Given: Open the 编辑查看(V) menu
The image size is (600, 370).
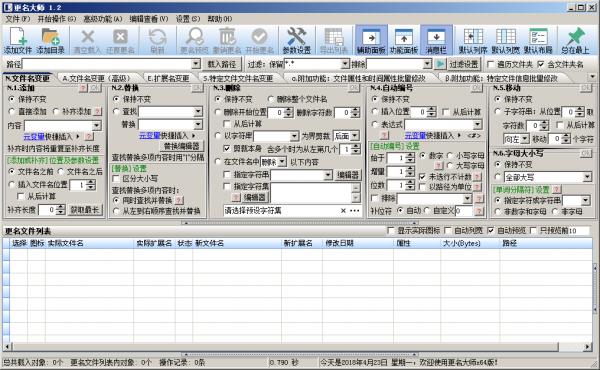Looking at the screenshot, I should coord(148,19).
